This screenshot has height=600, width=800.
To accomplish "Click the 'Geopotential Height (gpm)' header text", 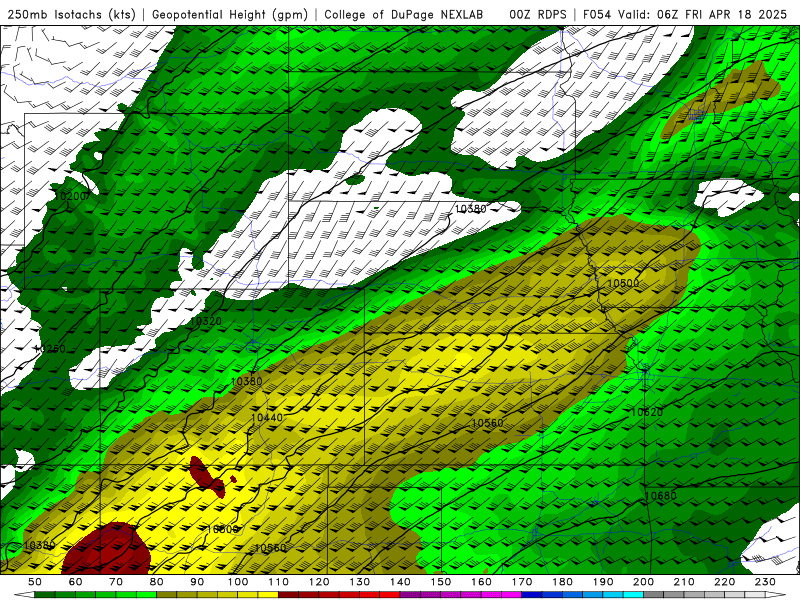I will (x=230, y=15).
